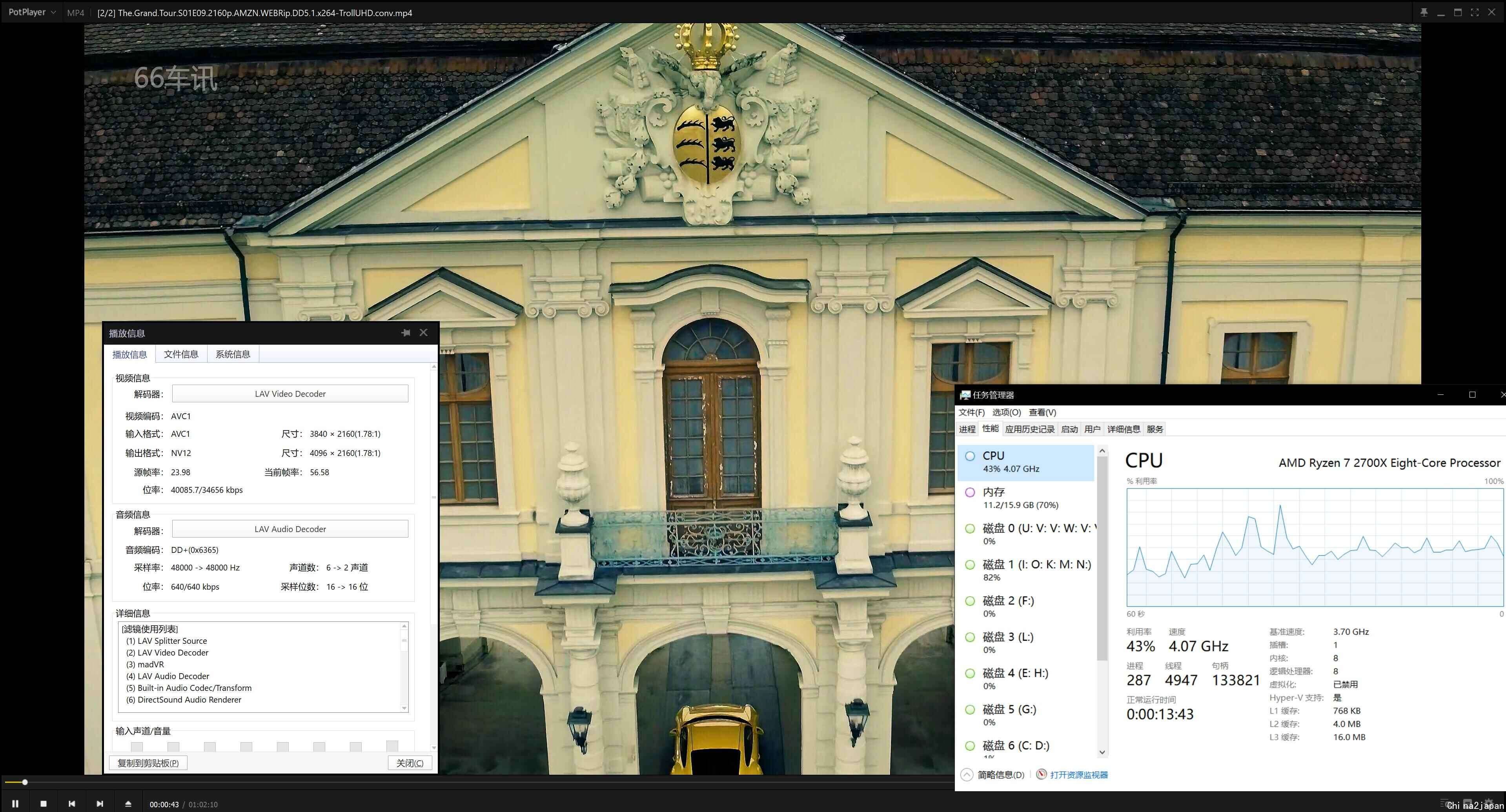Select (2) LAV Video Decoder filter entry
1506x812 pixels.
point(167,652)
